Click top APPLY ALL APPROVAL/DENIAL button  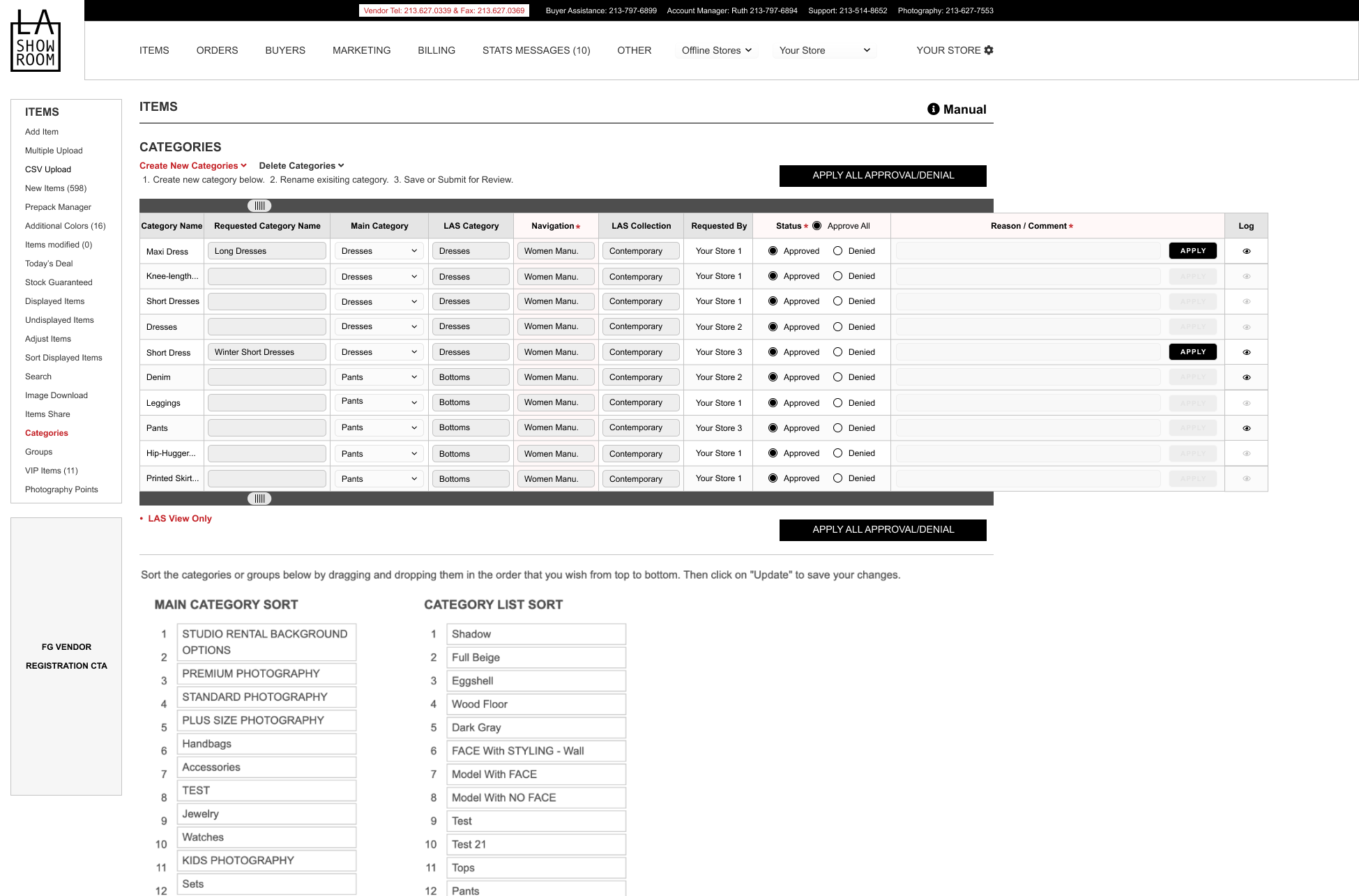point(882,176)
